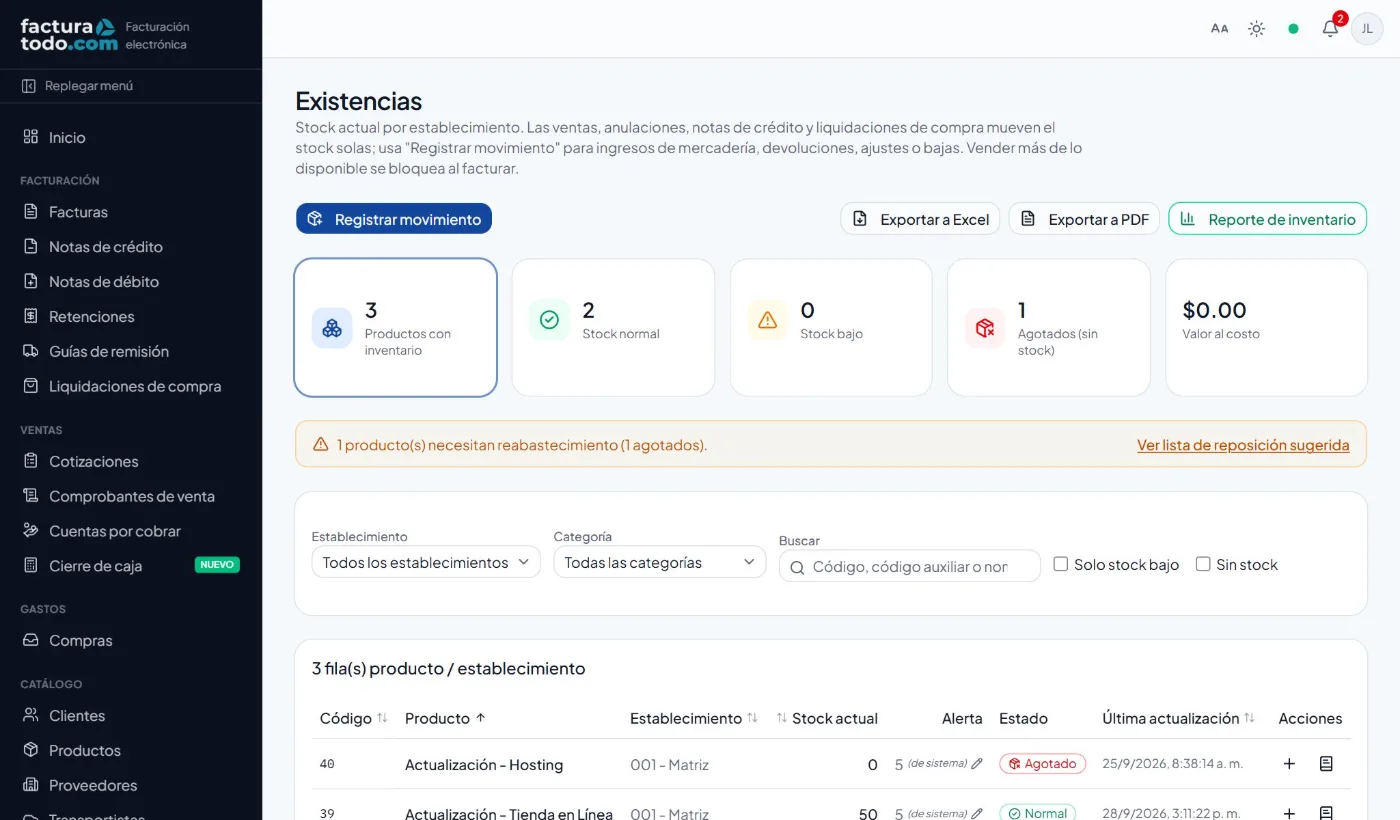Image resolution: width=1400 pixels, height=820 pixels.
Task: Click Productos con inventario cubes icon
Action: (332, 327)
